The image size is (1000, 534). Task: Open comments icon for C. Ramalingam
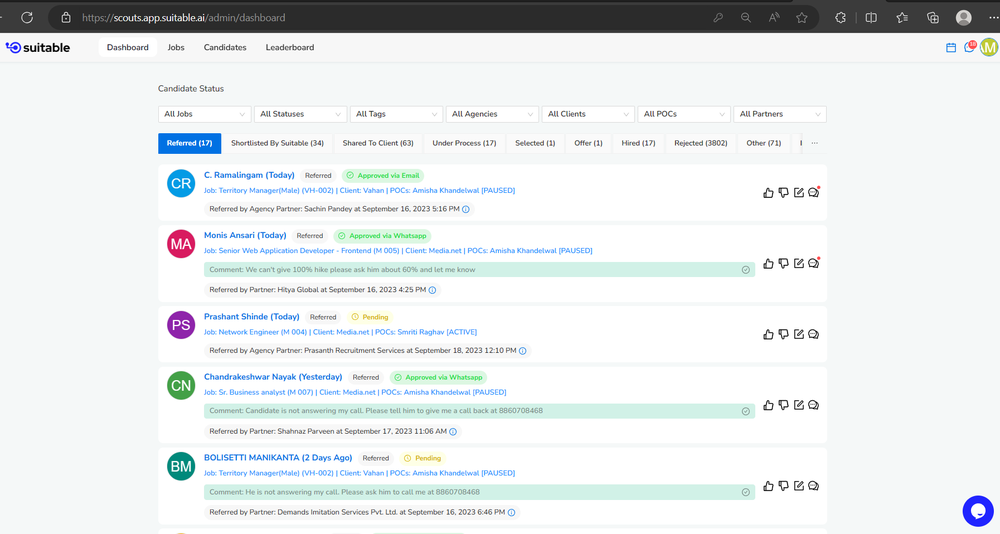[x=814, y=193]
